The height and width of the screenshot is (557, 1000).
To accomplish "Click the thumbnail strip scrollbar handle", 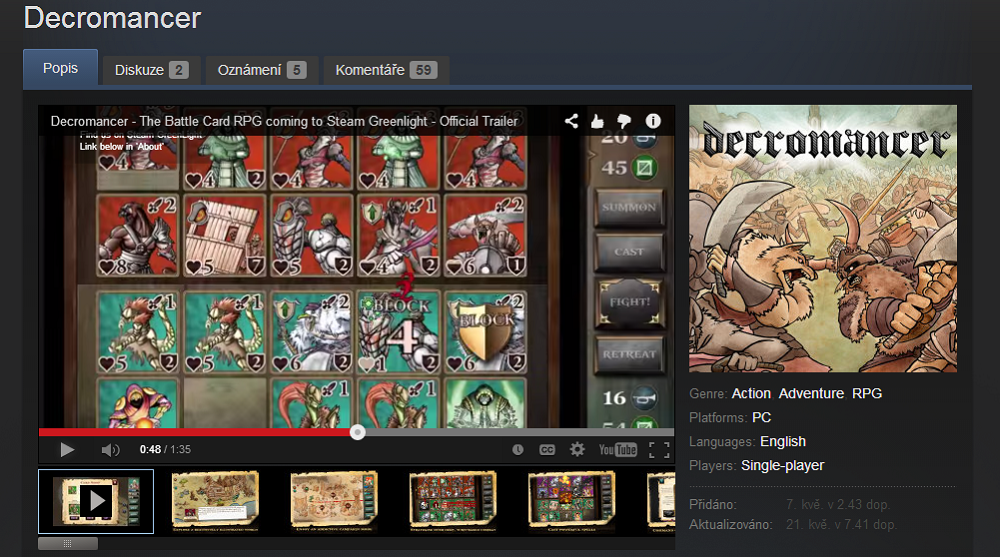I will coord(68,544).
